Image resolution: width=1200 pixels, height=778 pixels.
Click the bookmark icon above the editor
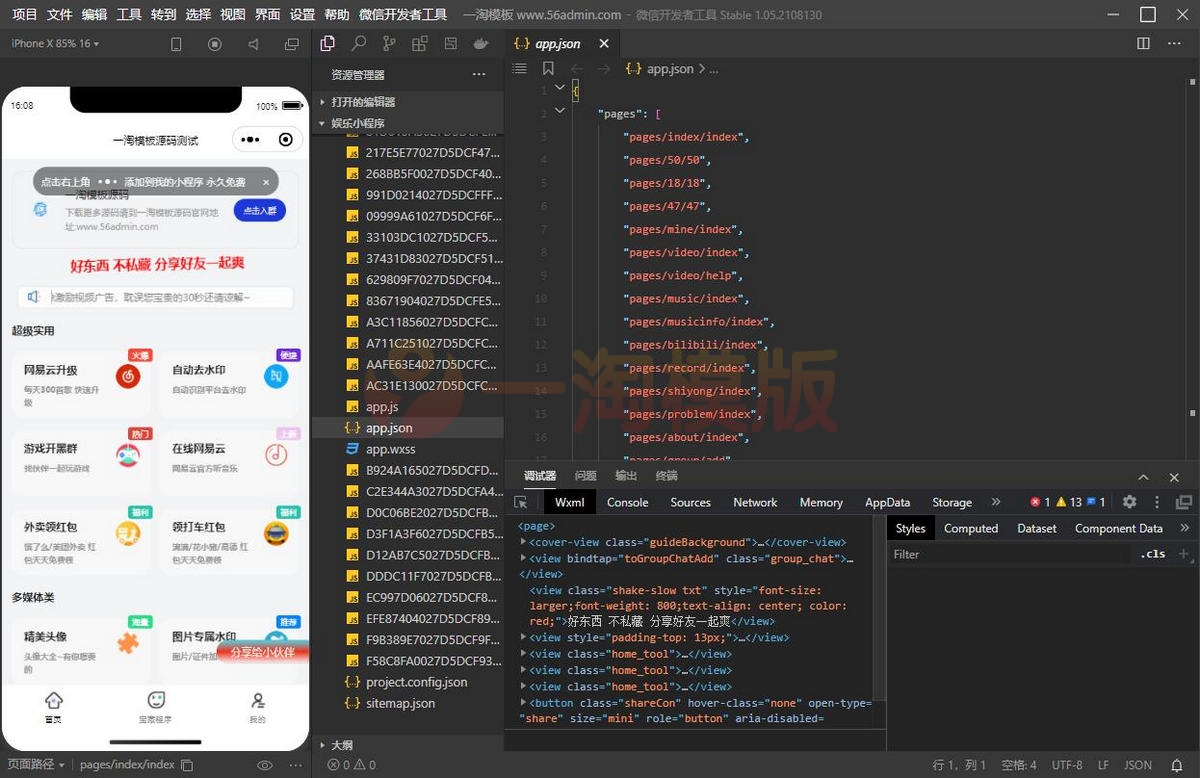pyautogui.click(x=548, y=69)
